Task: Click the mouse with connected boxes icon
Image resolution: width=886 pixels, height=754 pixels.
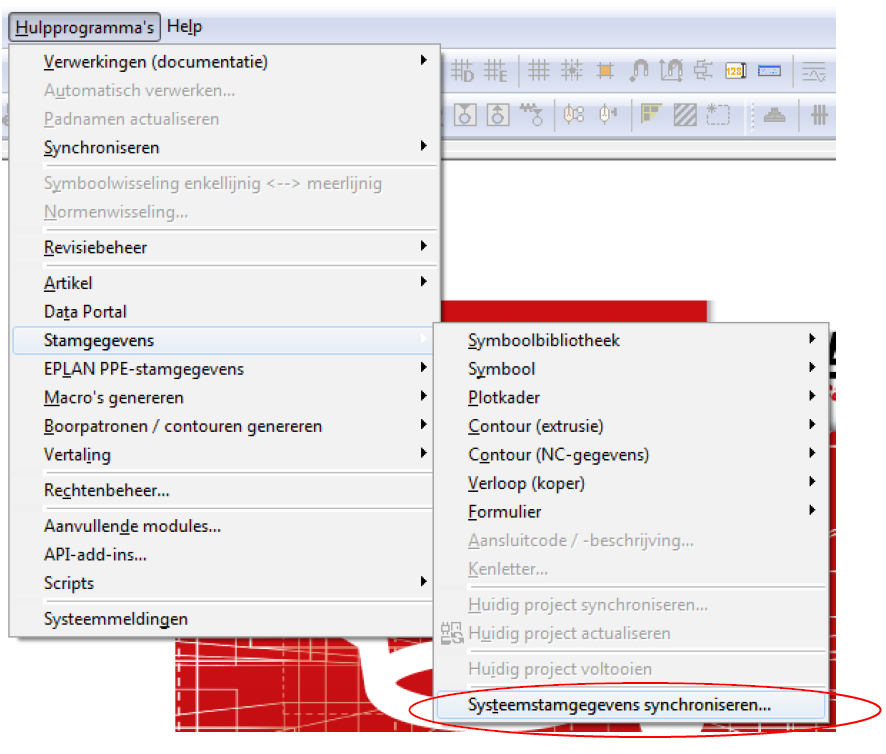Action: 574,115
